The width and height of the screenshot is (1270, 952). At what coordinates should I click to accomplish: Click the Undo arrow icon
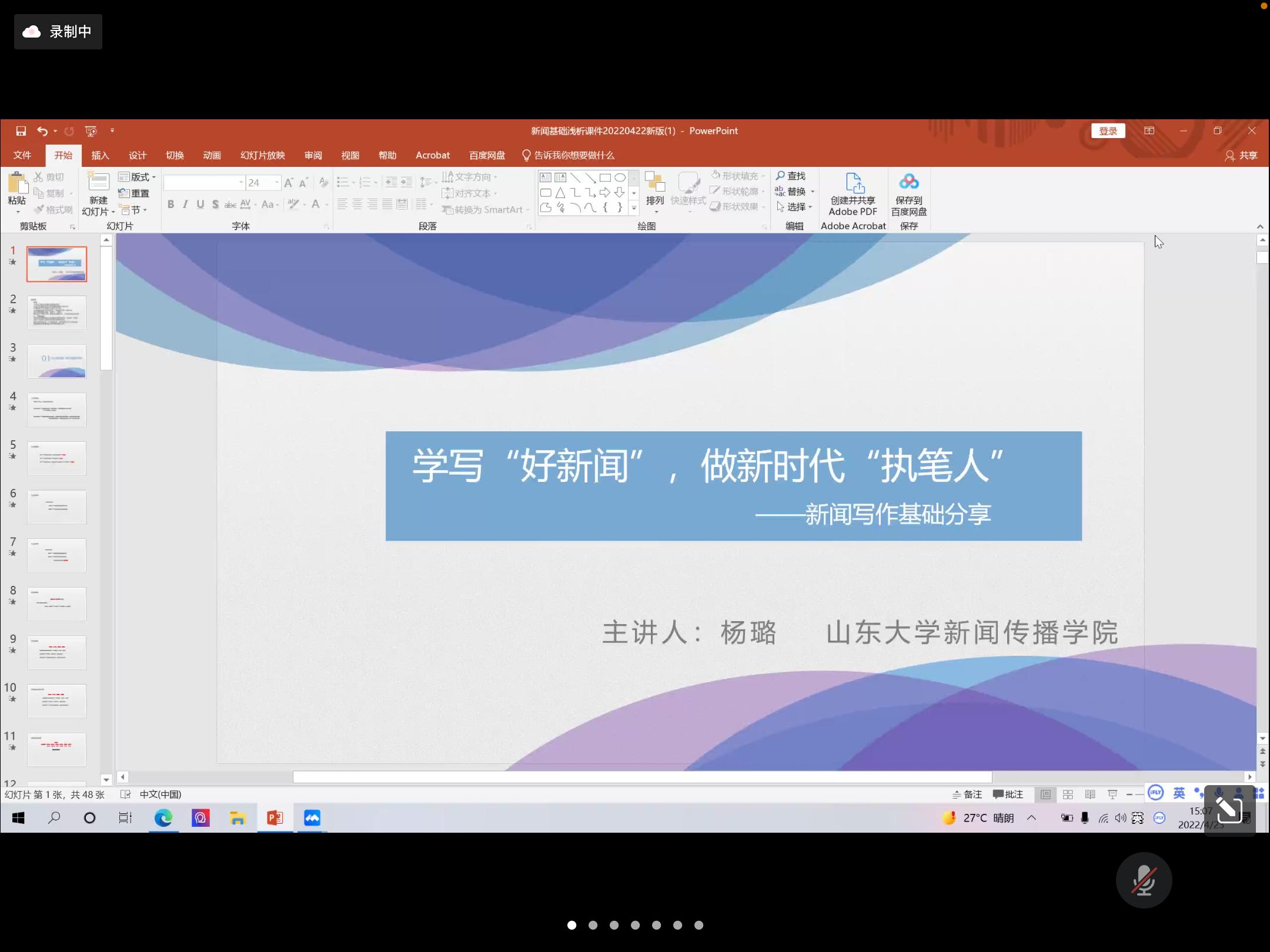[42, 131]
